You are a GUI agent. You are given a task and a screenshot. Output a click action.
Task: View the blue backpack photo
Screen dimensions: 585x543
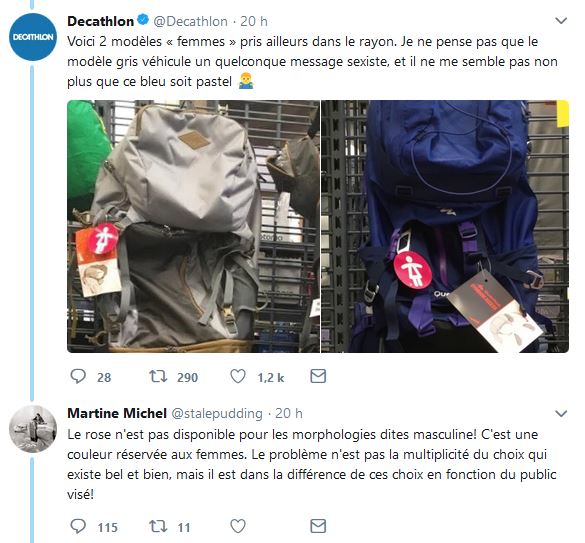click(x=445, y=226)
